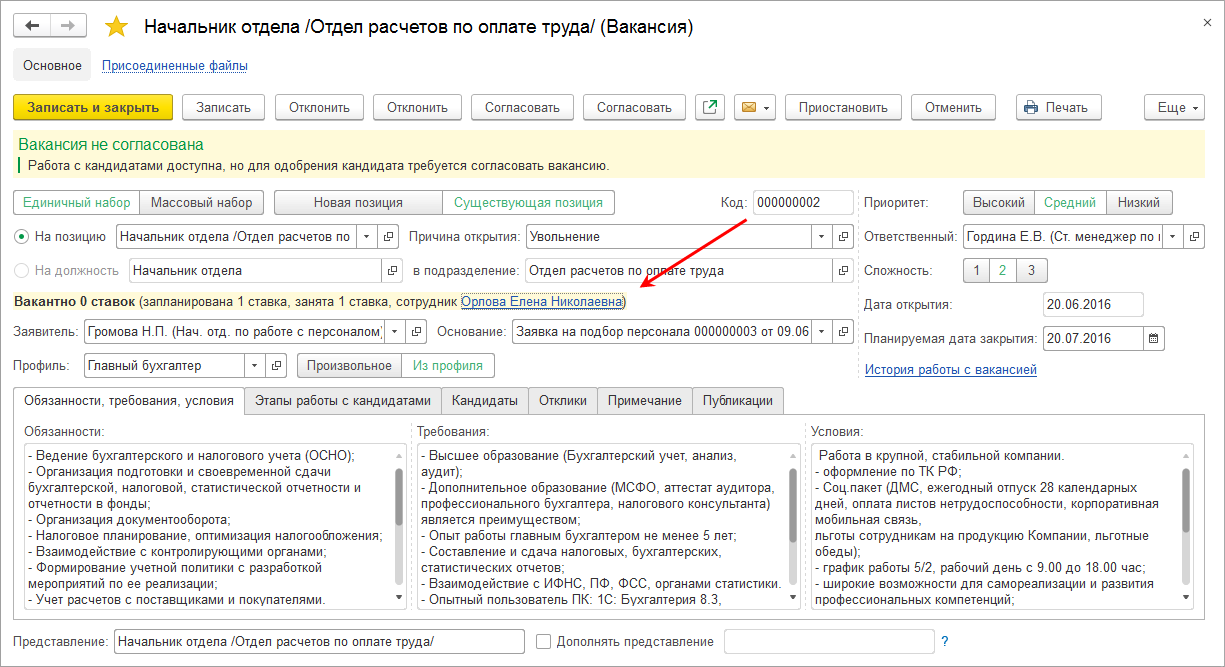The height and width of the screenshot is (667, 1225).
Task: Click the printer Печать button
Action: tap(1058, 107)
